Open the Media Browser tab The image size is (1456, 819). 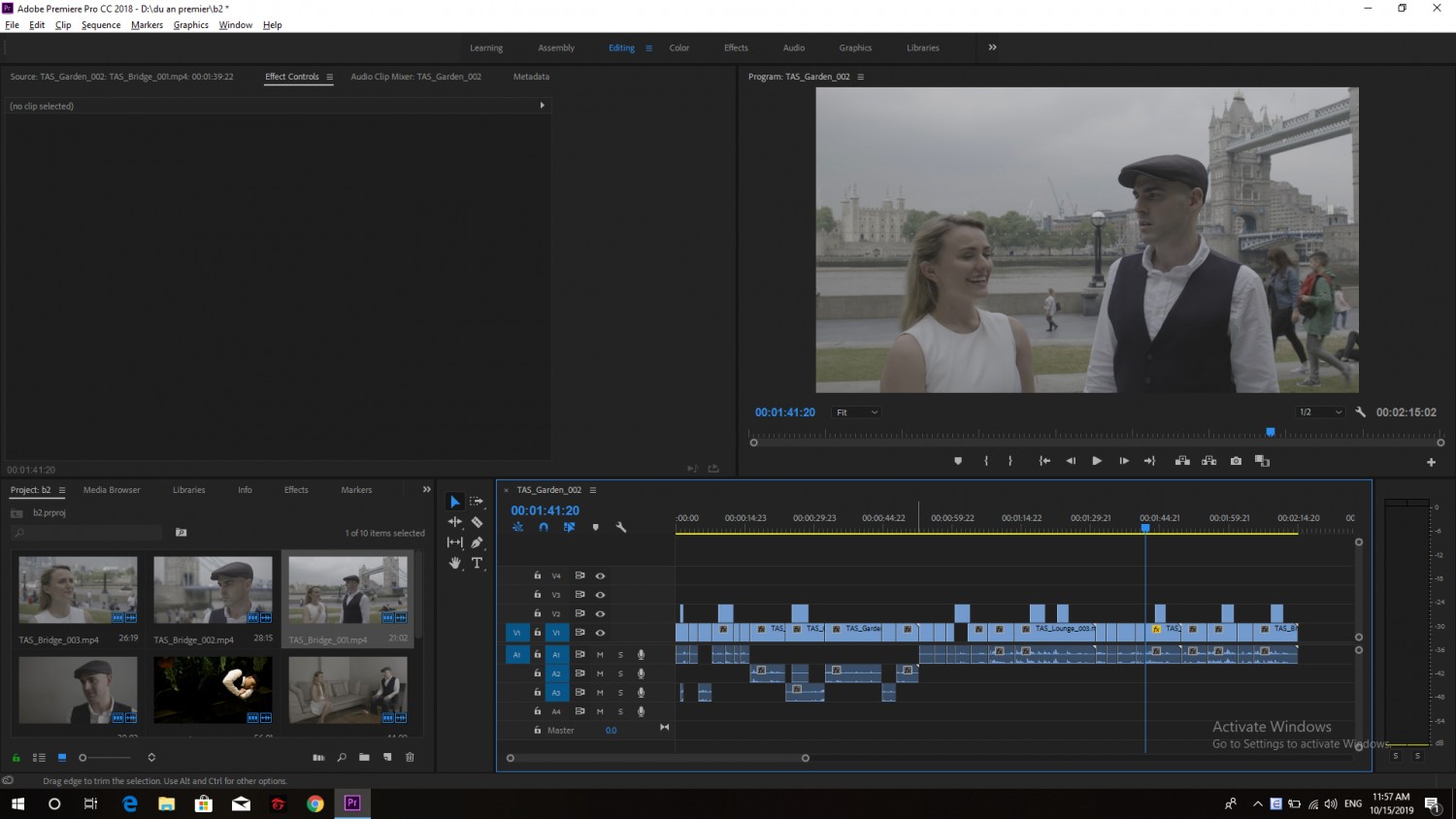[112, 490]
